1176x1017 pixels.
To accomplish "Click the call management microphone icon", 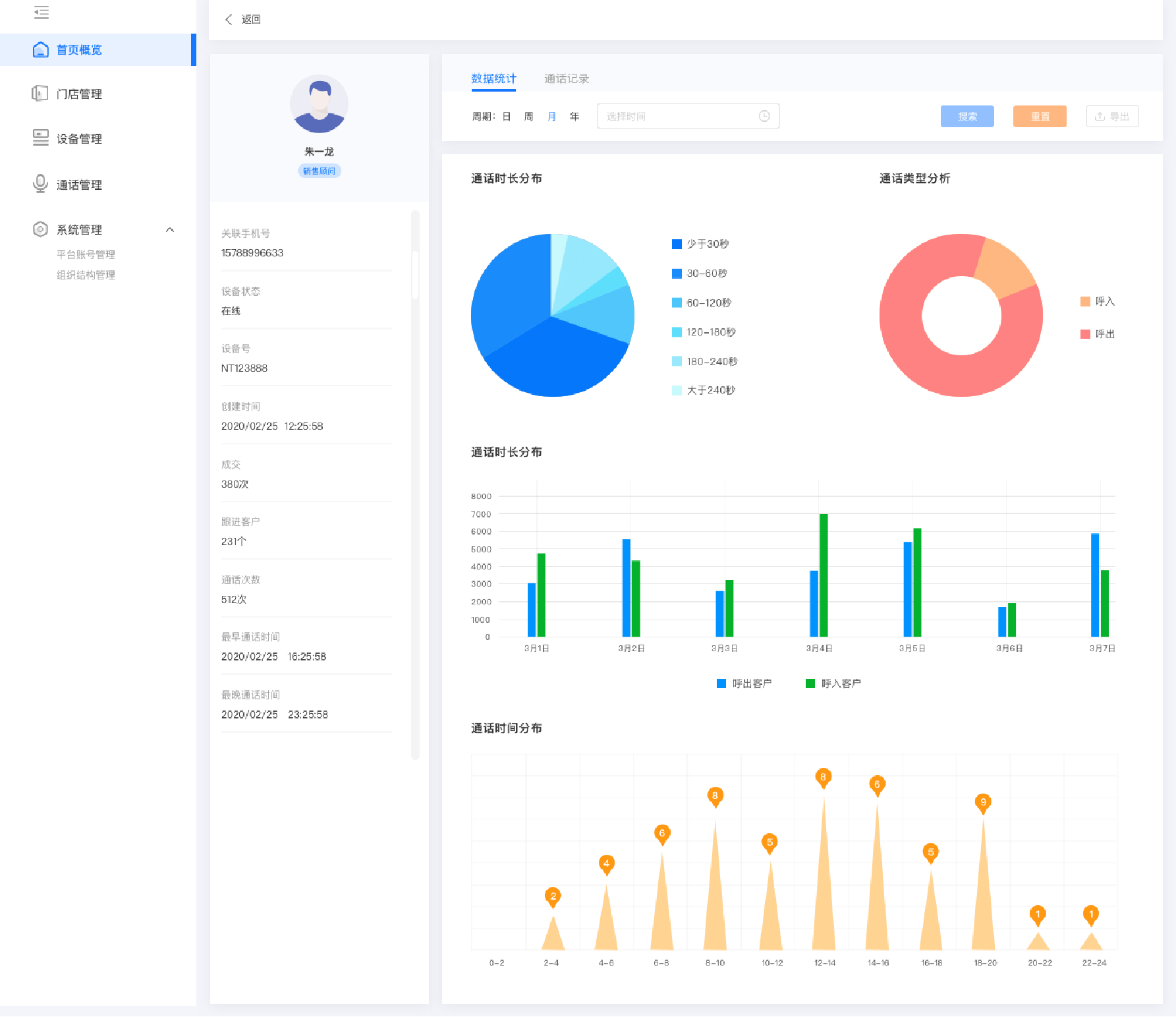I will (x=40, y=184).
